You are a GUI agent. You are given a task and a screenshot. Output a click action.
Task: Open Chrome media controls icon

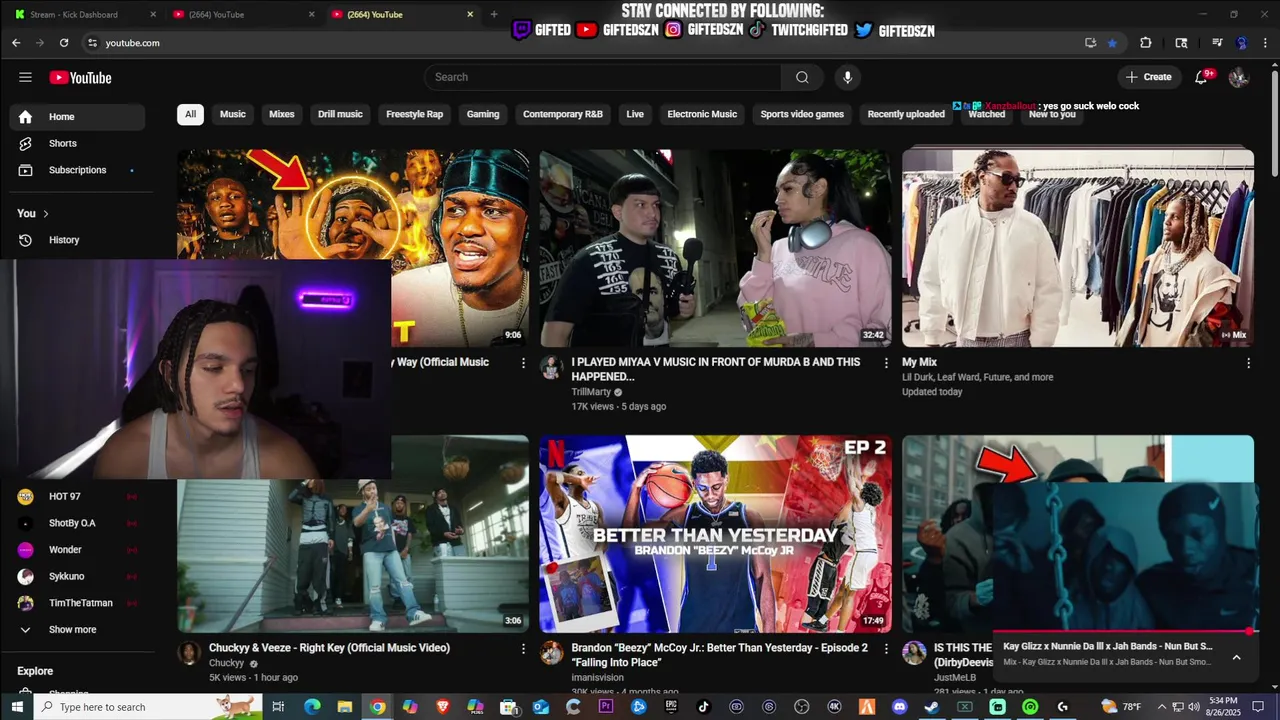tap(1217, 43)
